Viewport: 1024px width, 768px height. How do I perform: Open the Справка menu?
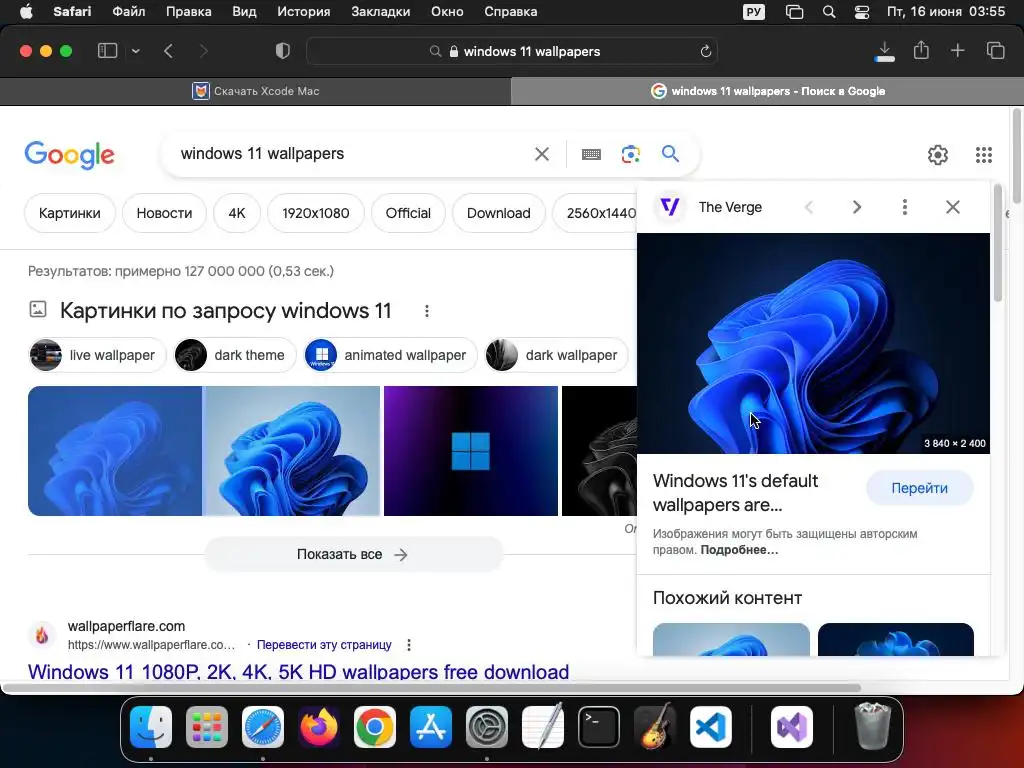[511, 12]
